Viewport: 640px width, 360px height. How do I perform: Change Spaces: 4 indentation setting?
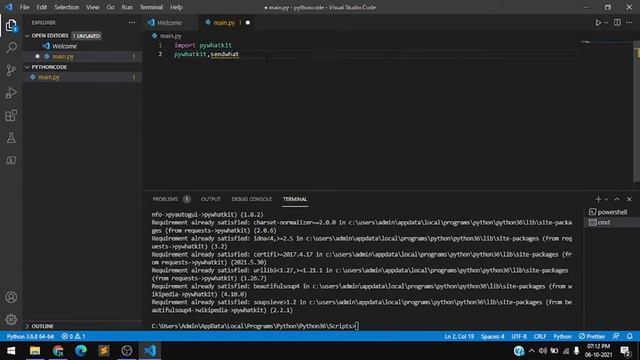coord(492,336)
